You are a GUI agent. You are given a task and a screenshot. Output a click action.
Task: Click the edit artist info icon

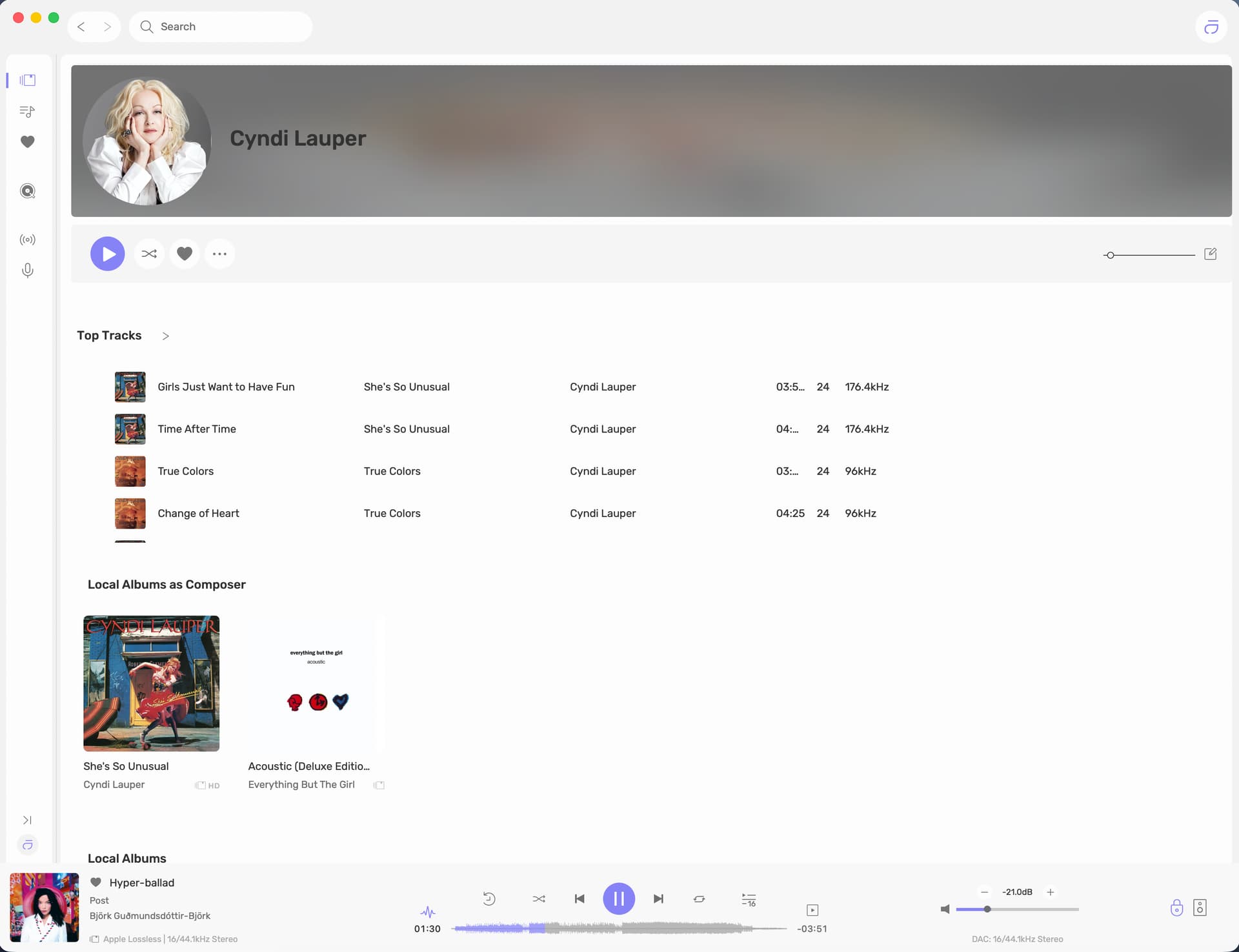(1210, 254)
